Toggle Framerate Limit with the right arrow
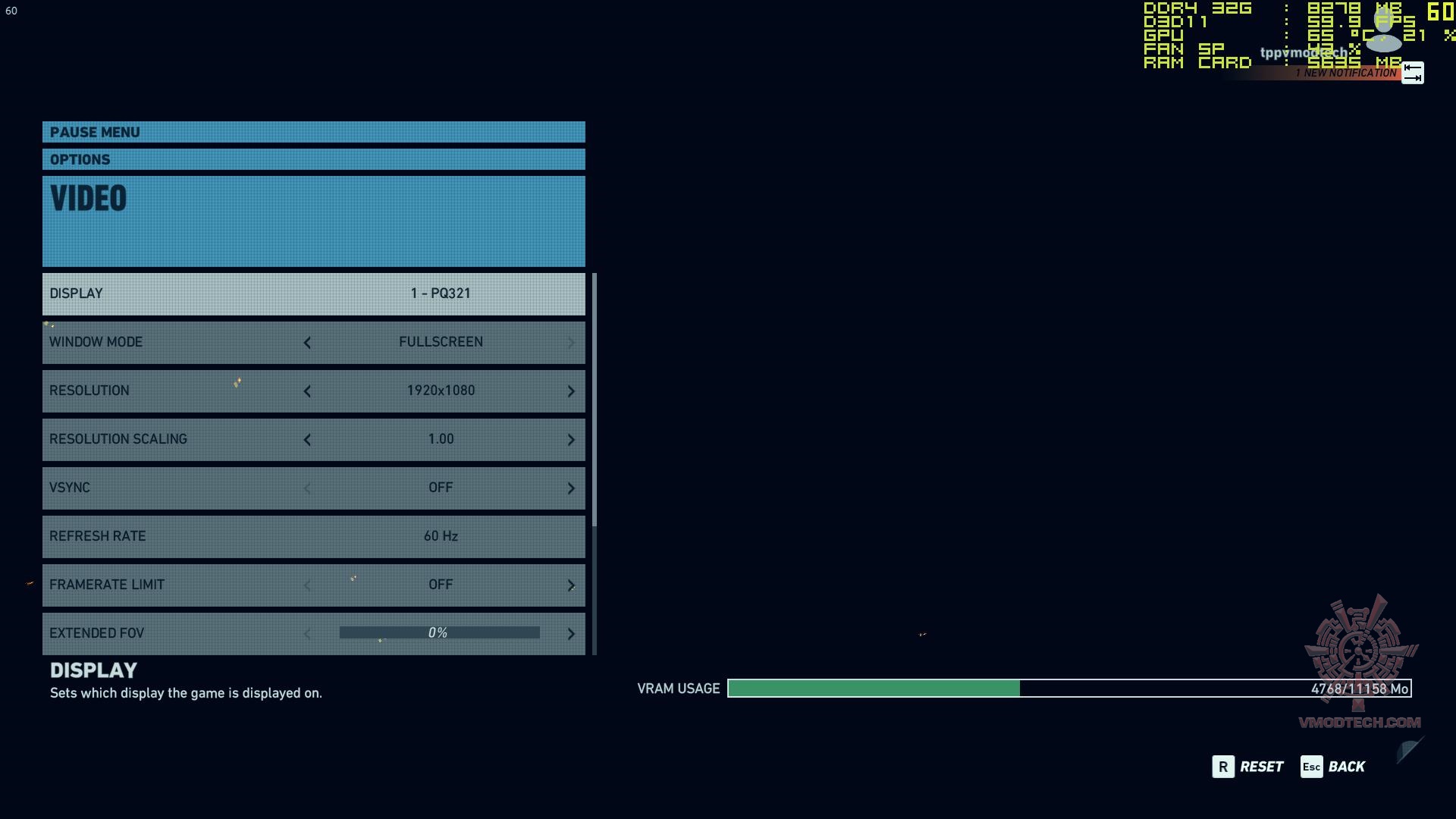This screenshot has width=1456, height=819. (571, 585)
